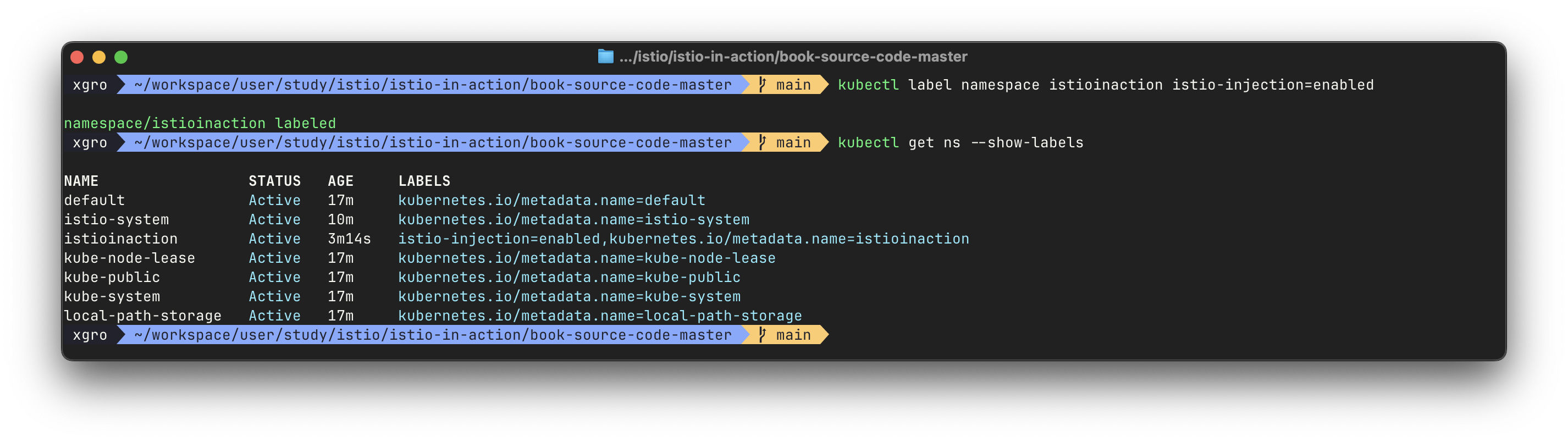Click the 'kube-system' namespace name
1568x442 pixels.
click(x=112, y=296)
